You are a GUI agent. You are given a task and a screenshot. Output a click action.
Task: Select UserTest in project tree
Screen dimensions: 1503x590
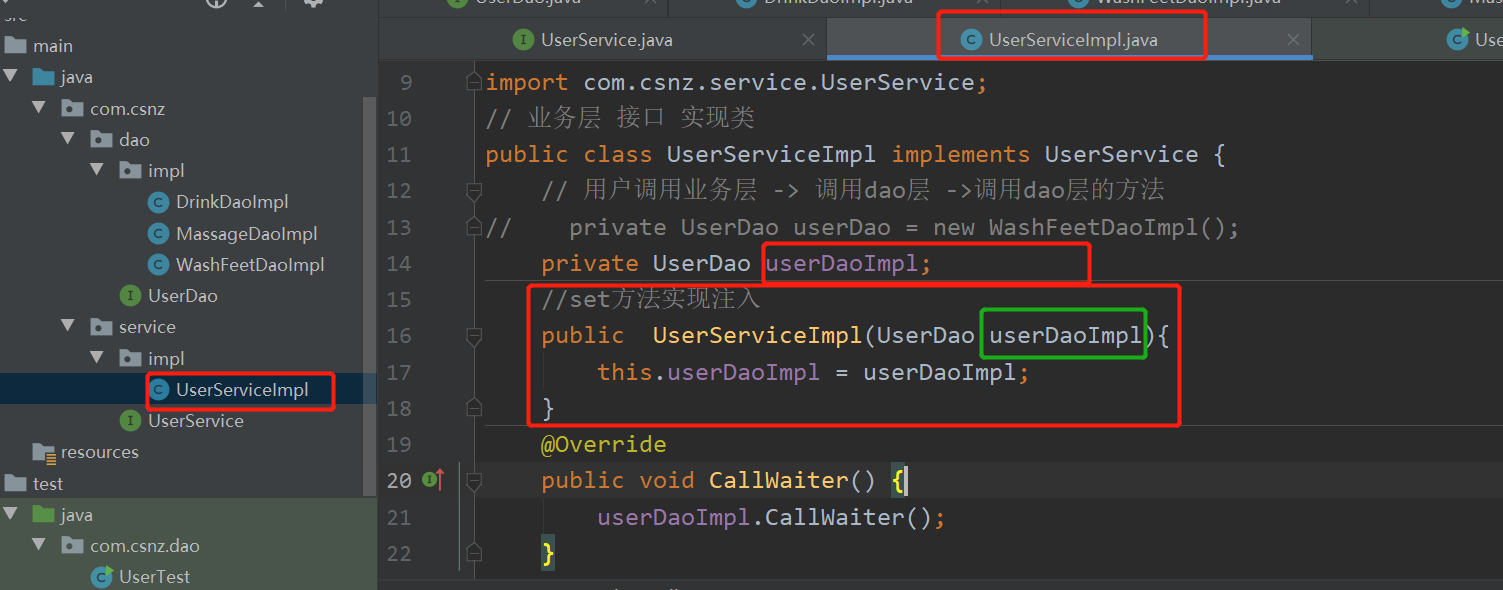[x=154, y=577]
